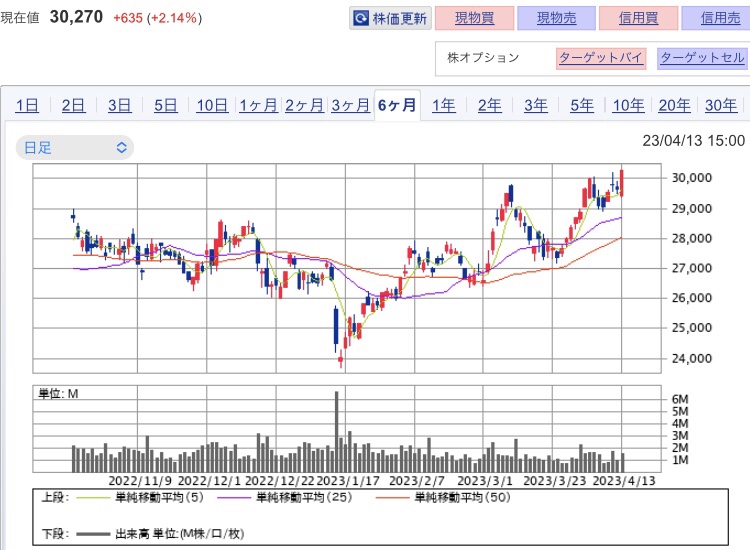Screen dimensions: 750x550
Task: Switch to the 2日 period tab
Action: [73, 105]
